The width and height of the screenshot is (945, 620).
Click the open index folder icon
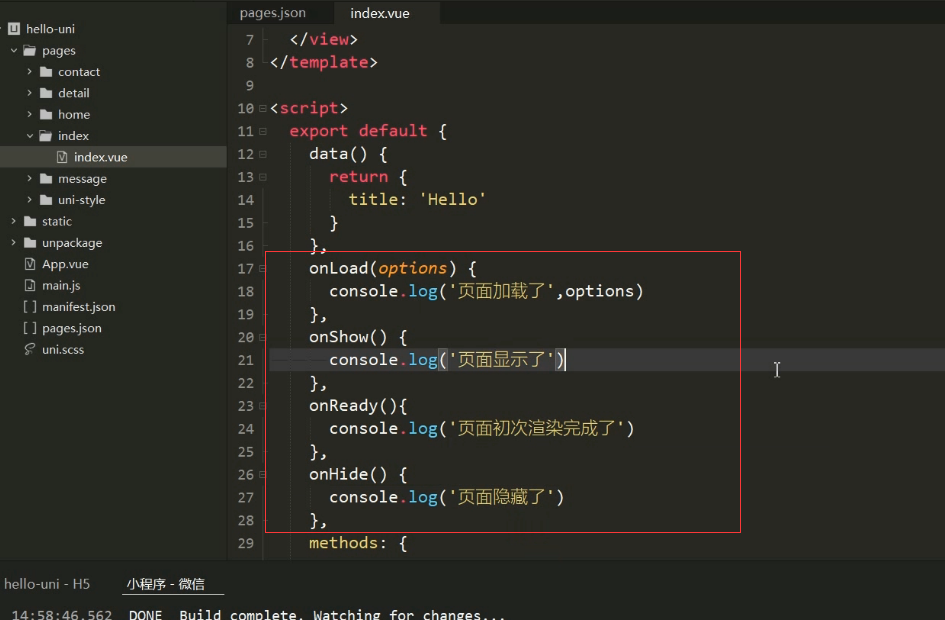(x=46, y=136)
